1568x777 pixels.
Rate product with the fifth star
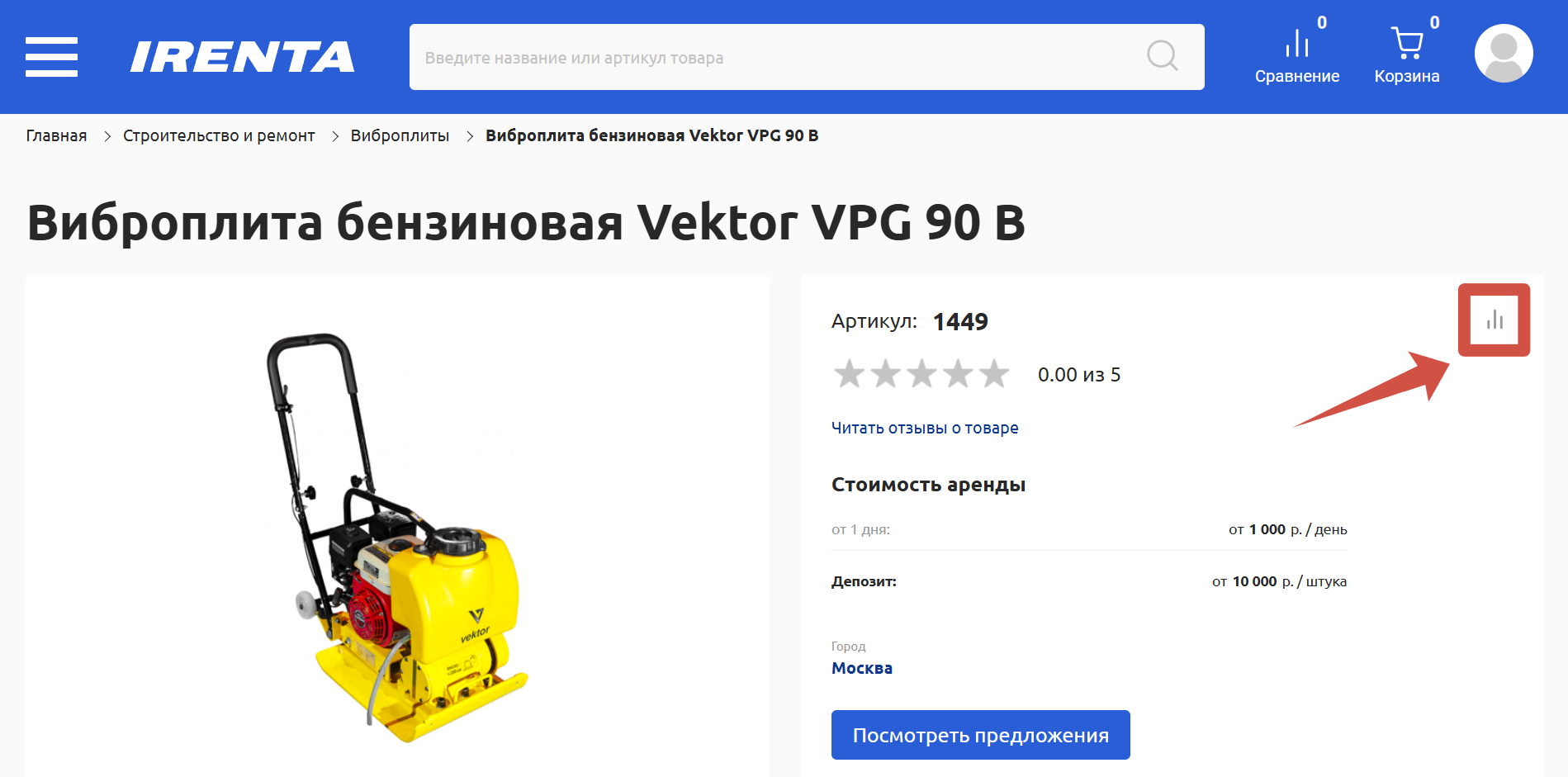[994, 374]
